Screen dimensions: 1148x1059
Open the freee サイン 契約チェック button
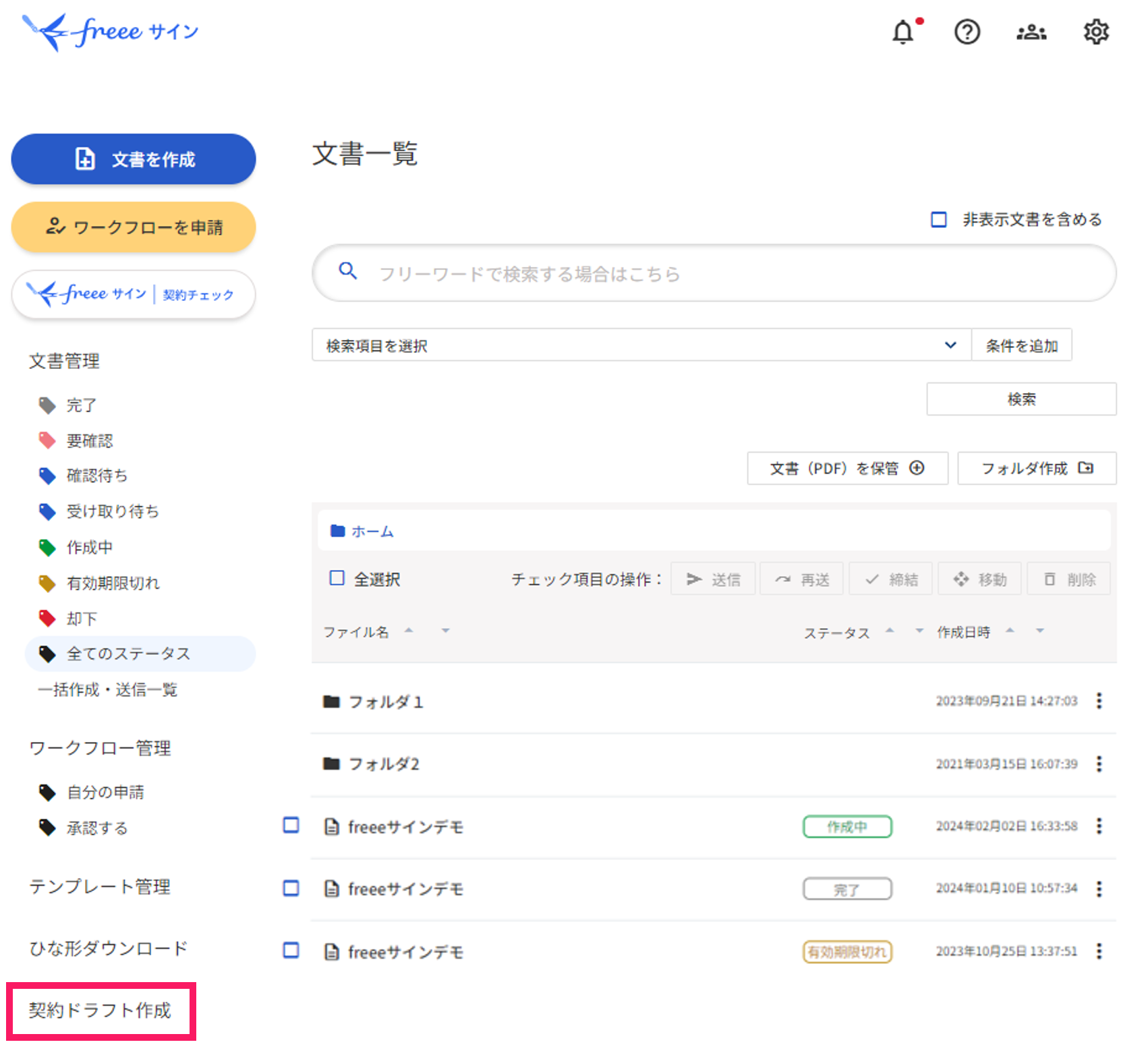click(134, 294)
